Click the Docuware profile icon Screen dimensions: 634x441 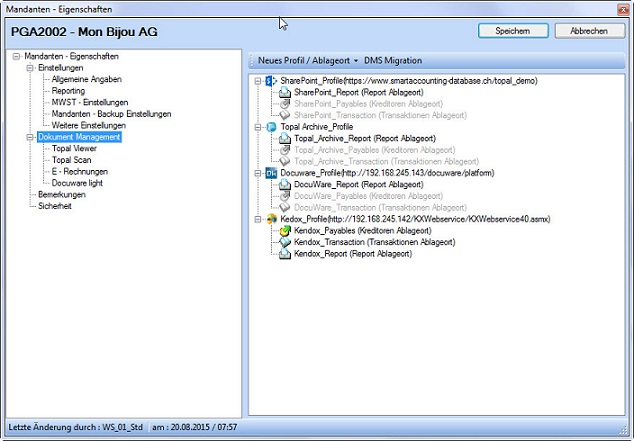tap(271, 173)
